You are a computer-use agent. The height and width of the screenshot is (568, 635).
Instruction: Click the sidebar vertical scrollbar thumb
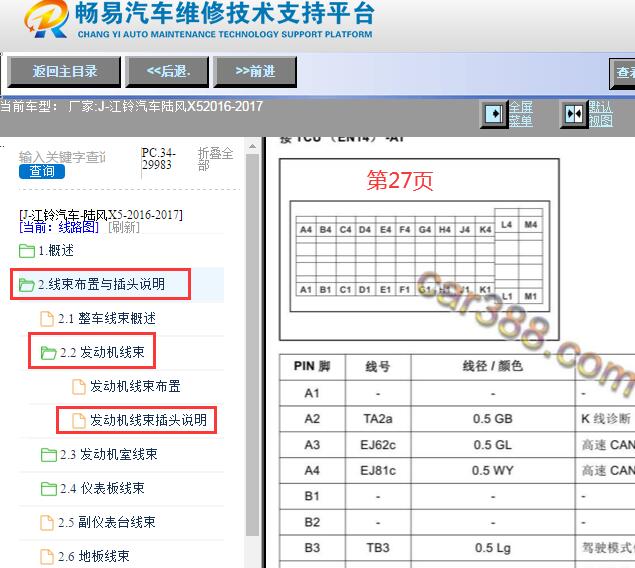coord(253,344)
